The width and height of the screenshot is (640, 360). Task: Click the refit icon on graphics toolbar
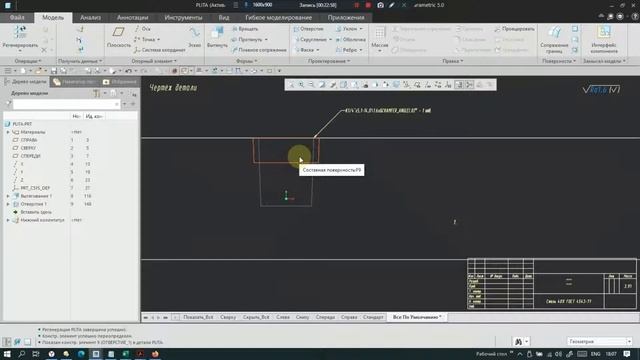click(x=291, y=84)
